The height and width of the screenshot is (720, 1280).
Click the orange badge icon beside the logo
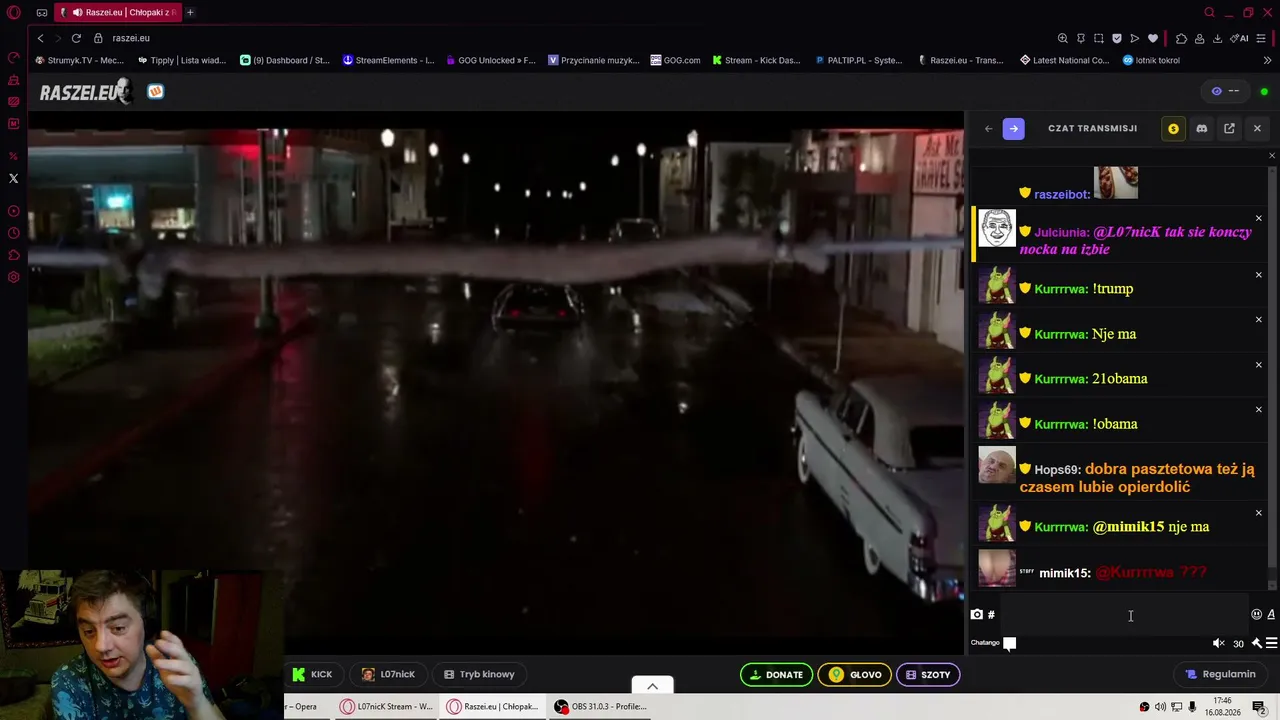click(155, 91)
